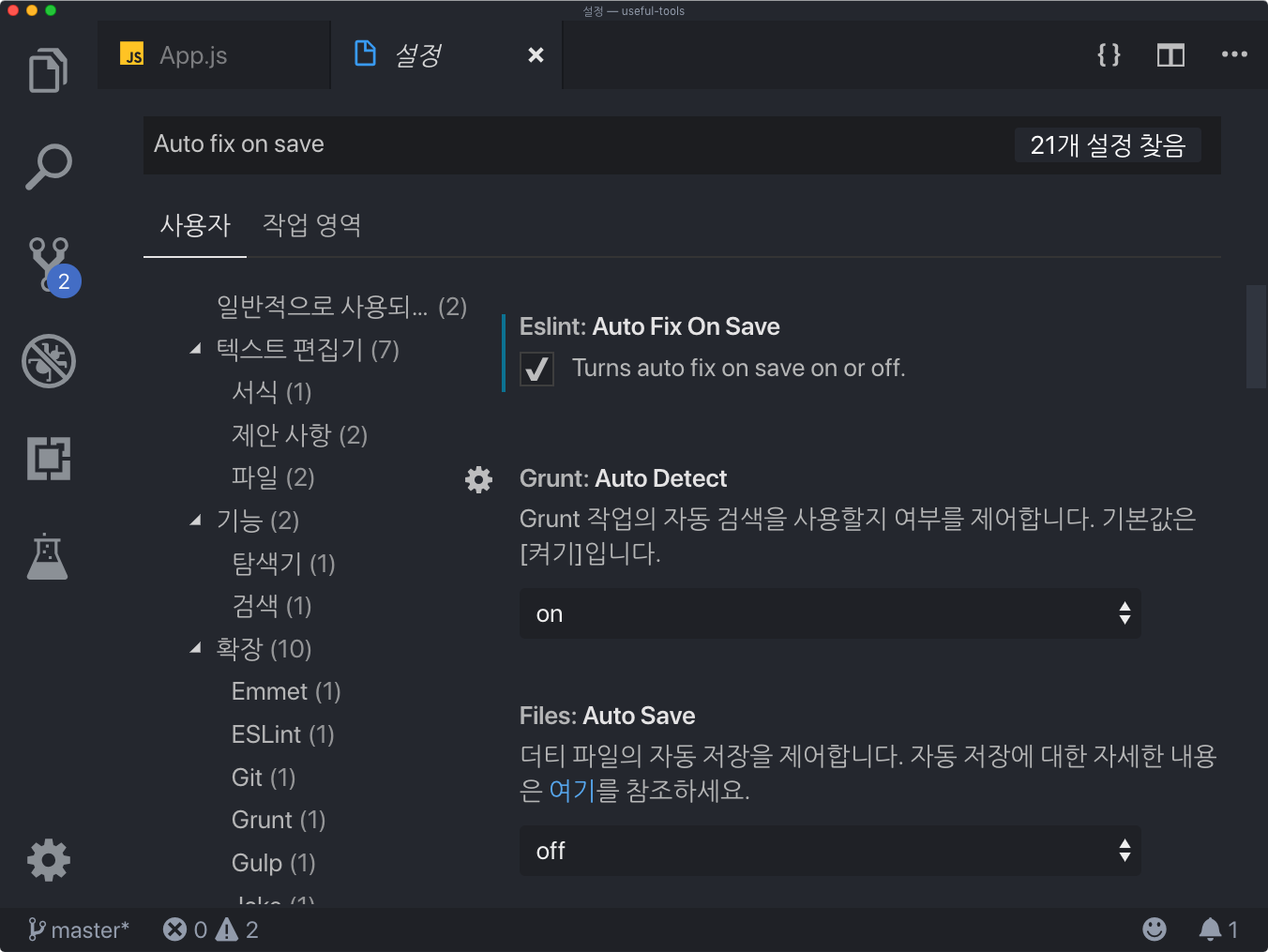The height and width of the screenshot is (952, 1268).
Task: Click the split editor layout icon
Action: click(x=1170, y=55)
